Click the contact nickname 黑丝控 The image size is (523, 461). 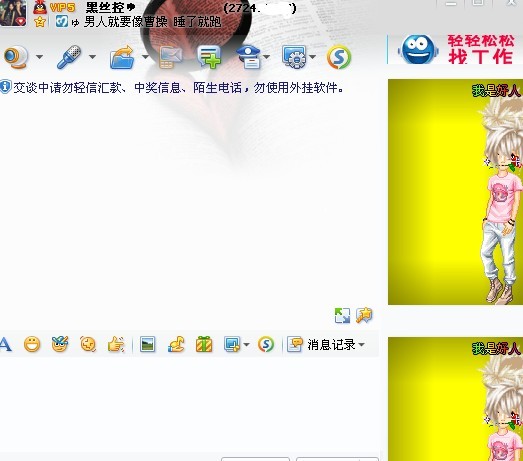click(x=105, y=7)
